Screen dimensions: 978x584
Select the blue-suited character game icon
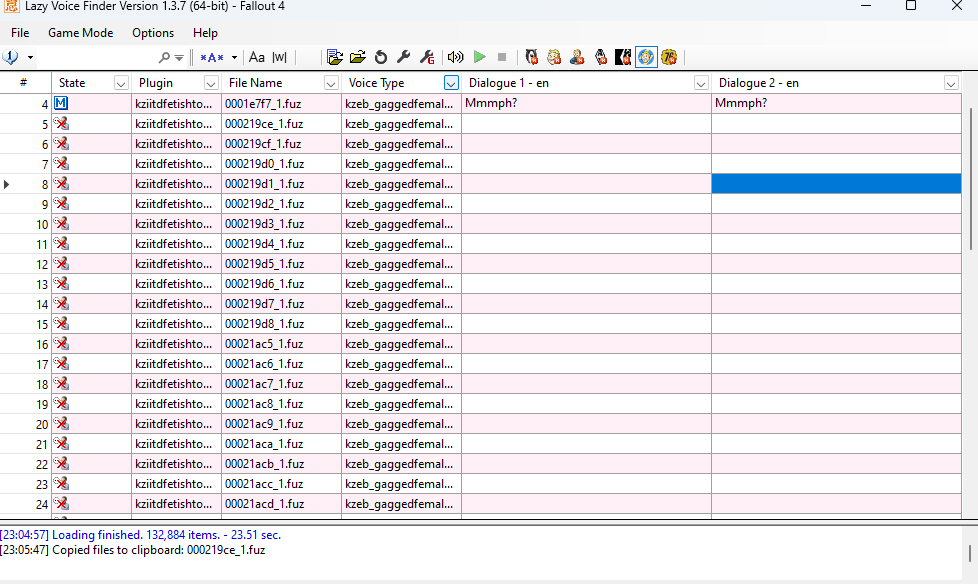pos(577,57)
